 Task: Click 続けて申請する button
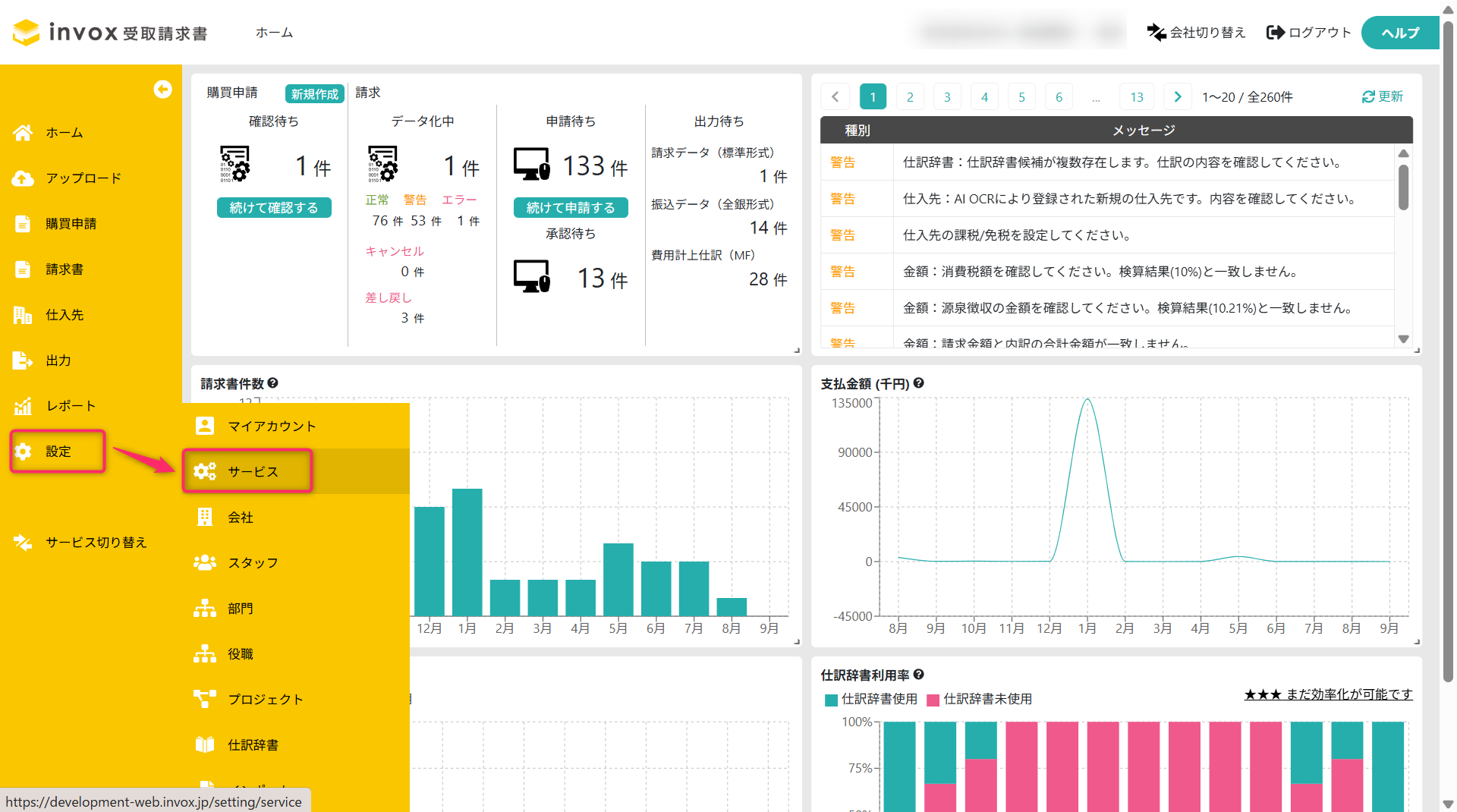571,207
